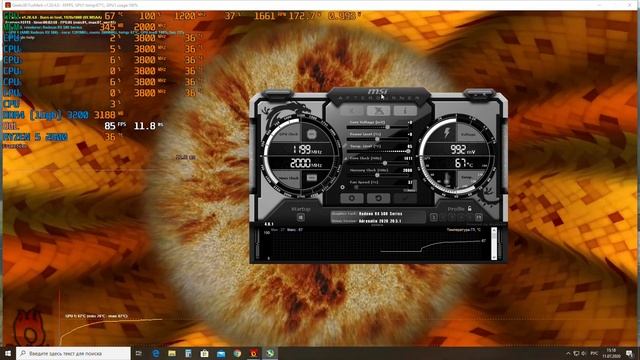Click the Afterburner monitoring graph scrollbar
The image size is (640, 360).
point(493,244)
